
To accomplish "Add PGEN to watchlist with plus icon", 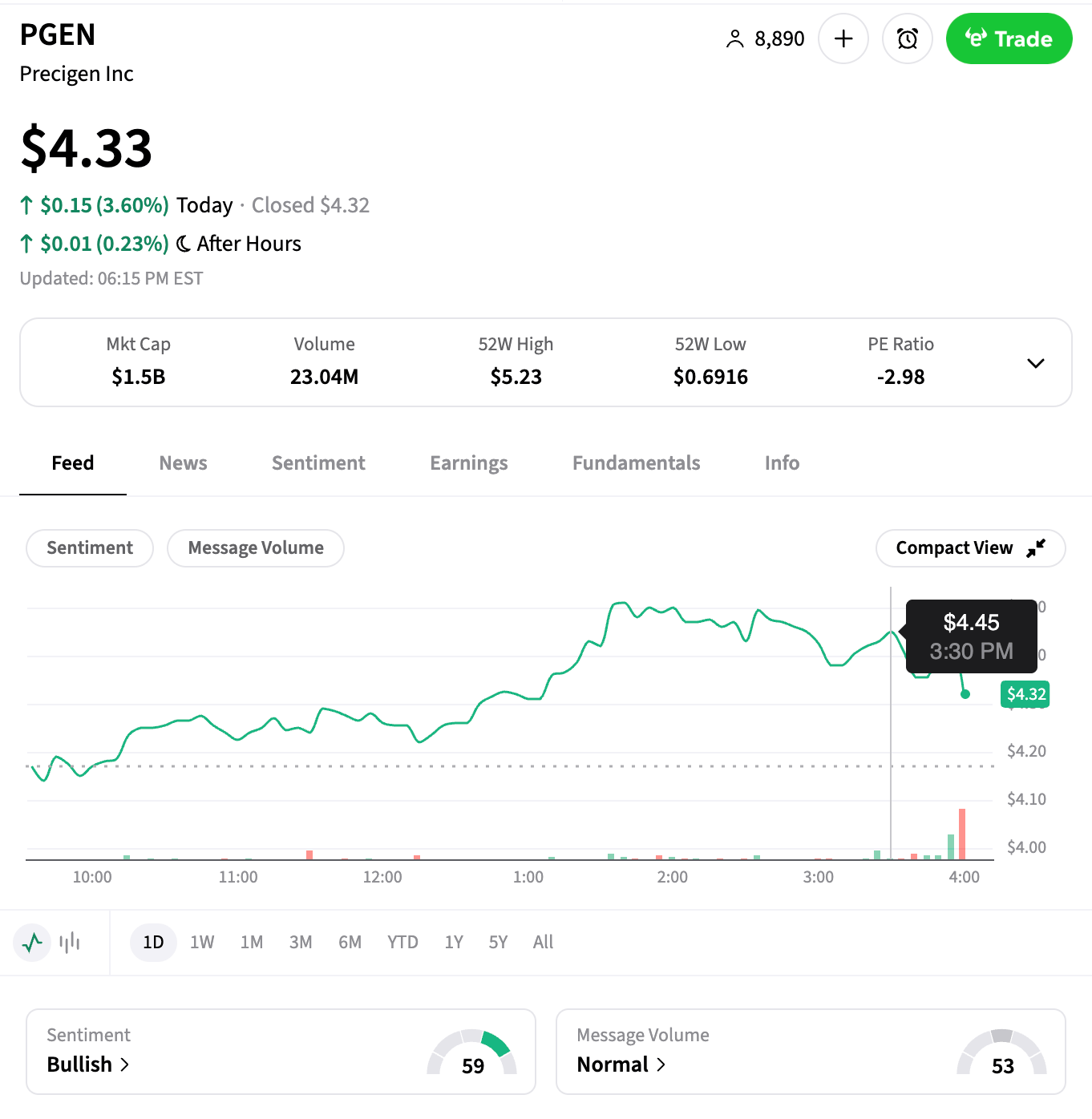I will click(x=843, y=38).
